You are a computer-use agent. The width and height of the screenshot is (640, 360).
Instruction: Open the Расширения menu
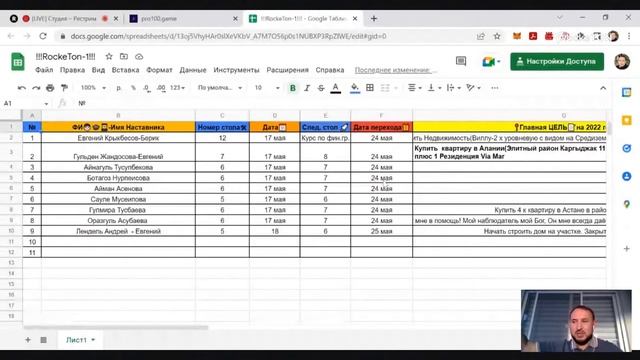[x=287, y=70]
